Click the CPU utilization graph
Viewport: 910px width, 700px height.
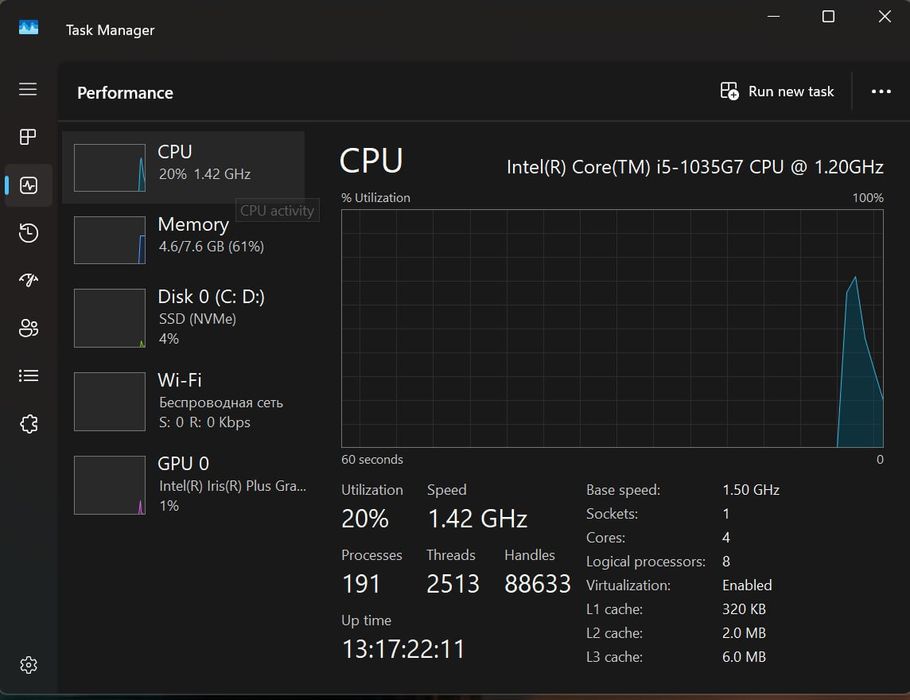click(612, 328)
